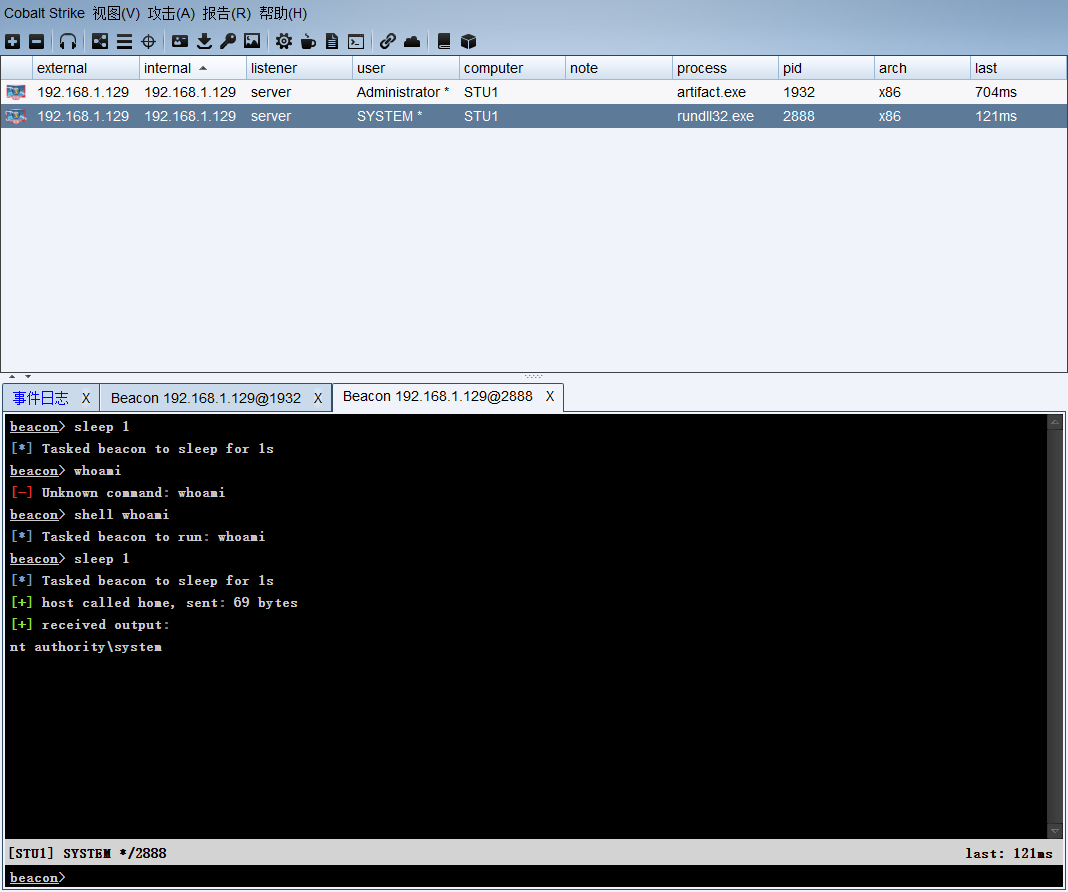Switch to the Beacon 192.168.1.129@1932 tab
Screen dimensions: 1068x892
(206, 398)
